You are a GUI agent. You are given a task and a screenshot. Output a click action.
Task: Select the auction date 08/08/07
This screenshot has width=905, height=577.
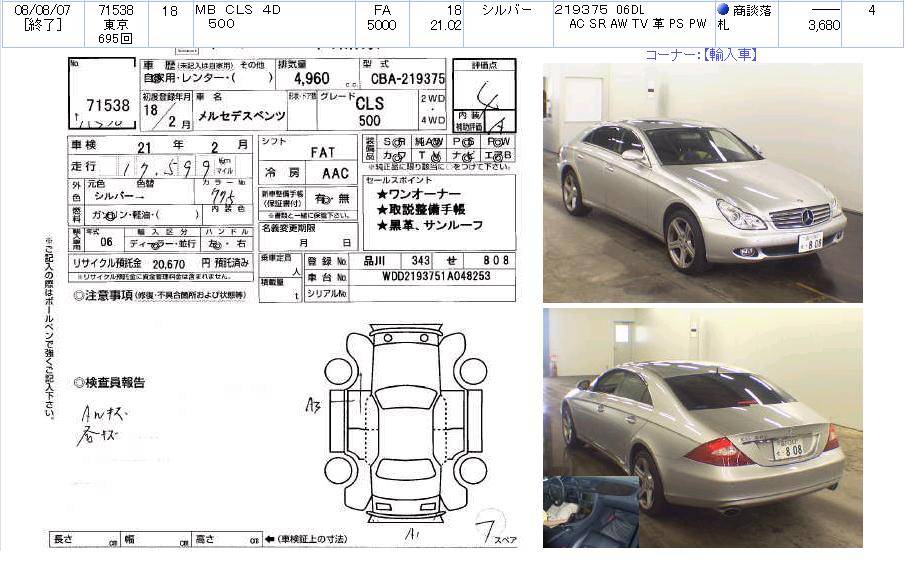(x=42, y=10)
